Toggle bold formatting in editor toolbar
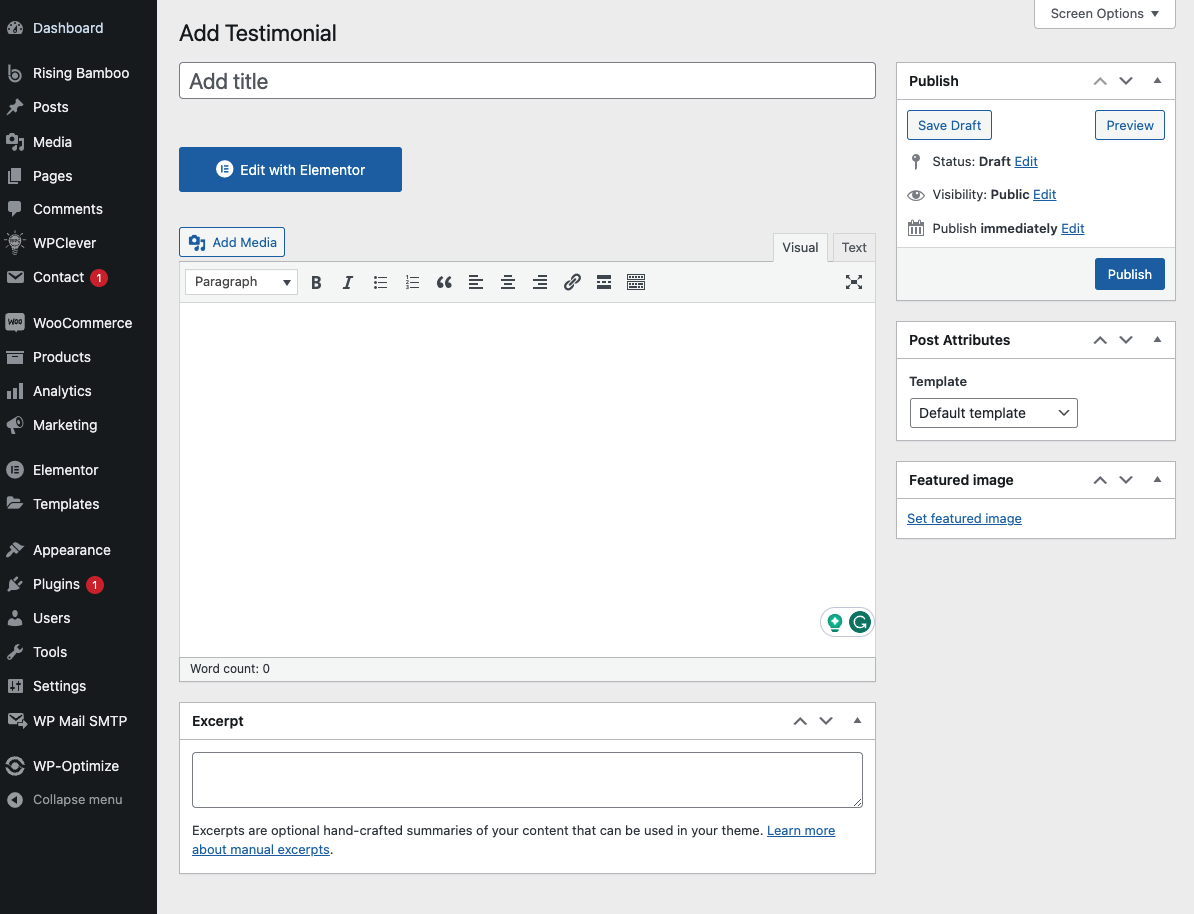1194x914 pixels. (x=316, y=282)
